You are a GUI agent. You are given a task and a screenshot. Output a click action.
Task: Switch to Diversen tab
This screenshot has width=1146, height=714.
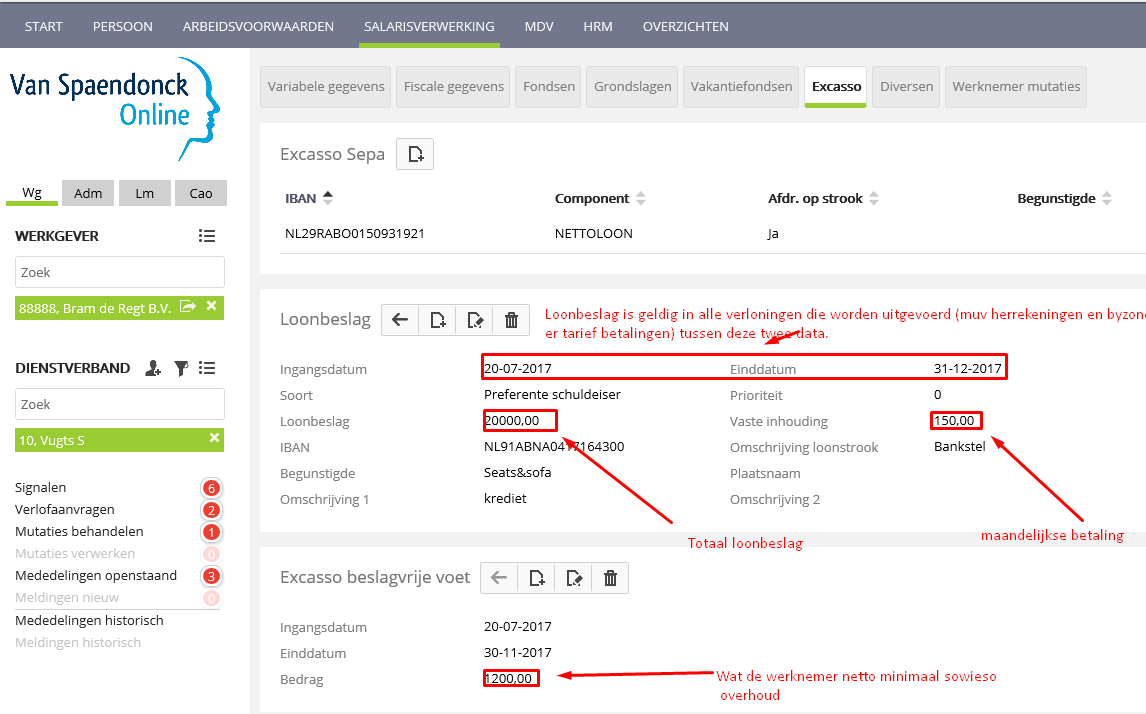(x=906, y=87)
